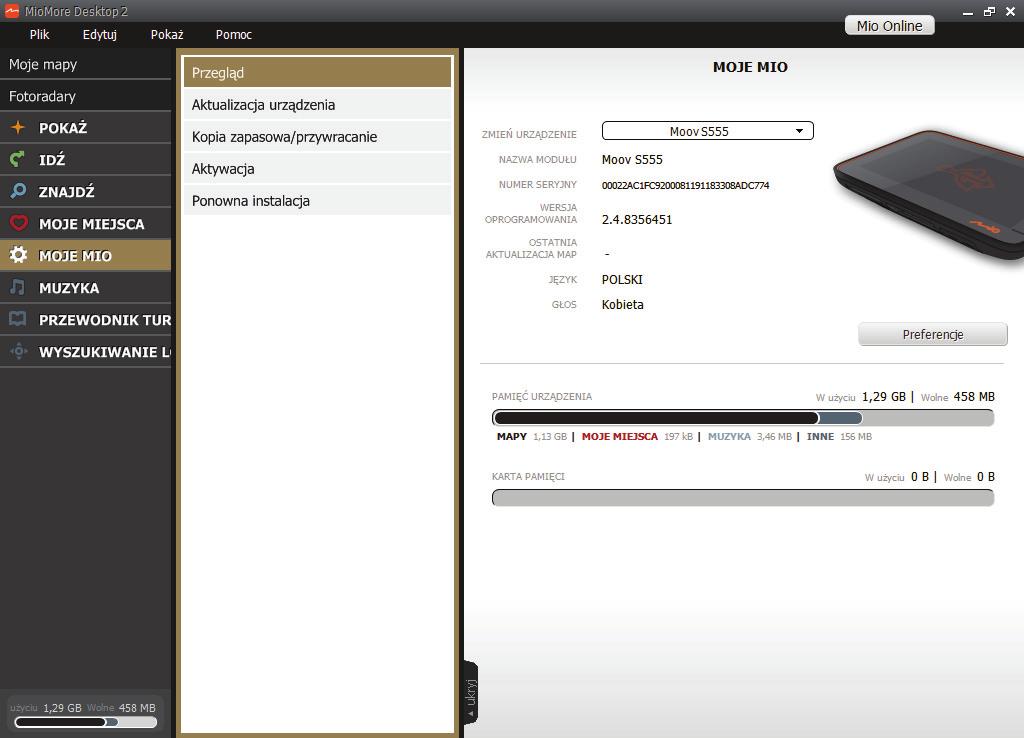Restore the MioMore Desktop window
Screen dimensions: 1024x738
(989, 11)
